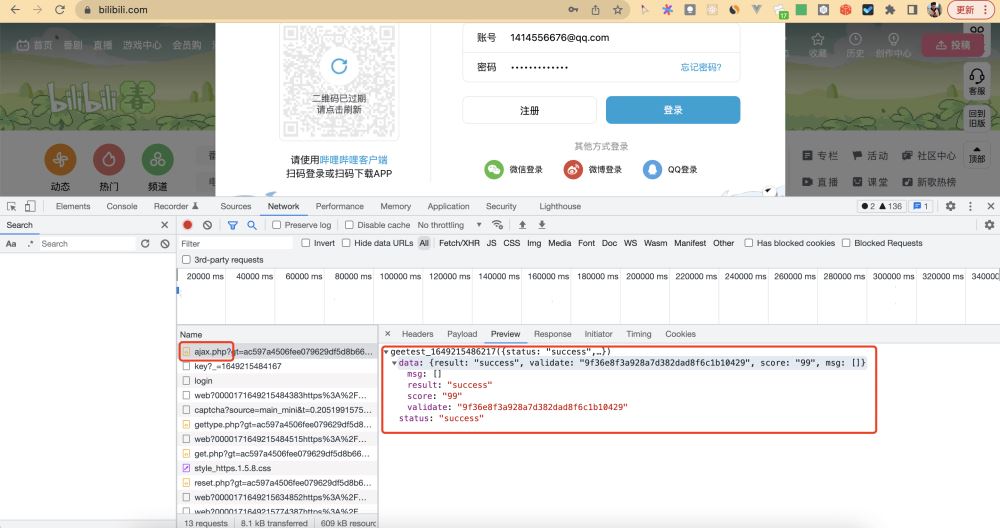Select the style_https.1.5.8.css request row

pos(277,468)
